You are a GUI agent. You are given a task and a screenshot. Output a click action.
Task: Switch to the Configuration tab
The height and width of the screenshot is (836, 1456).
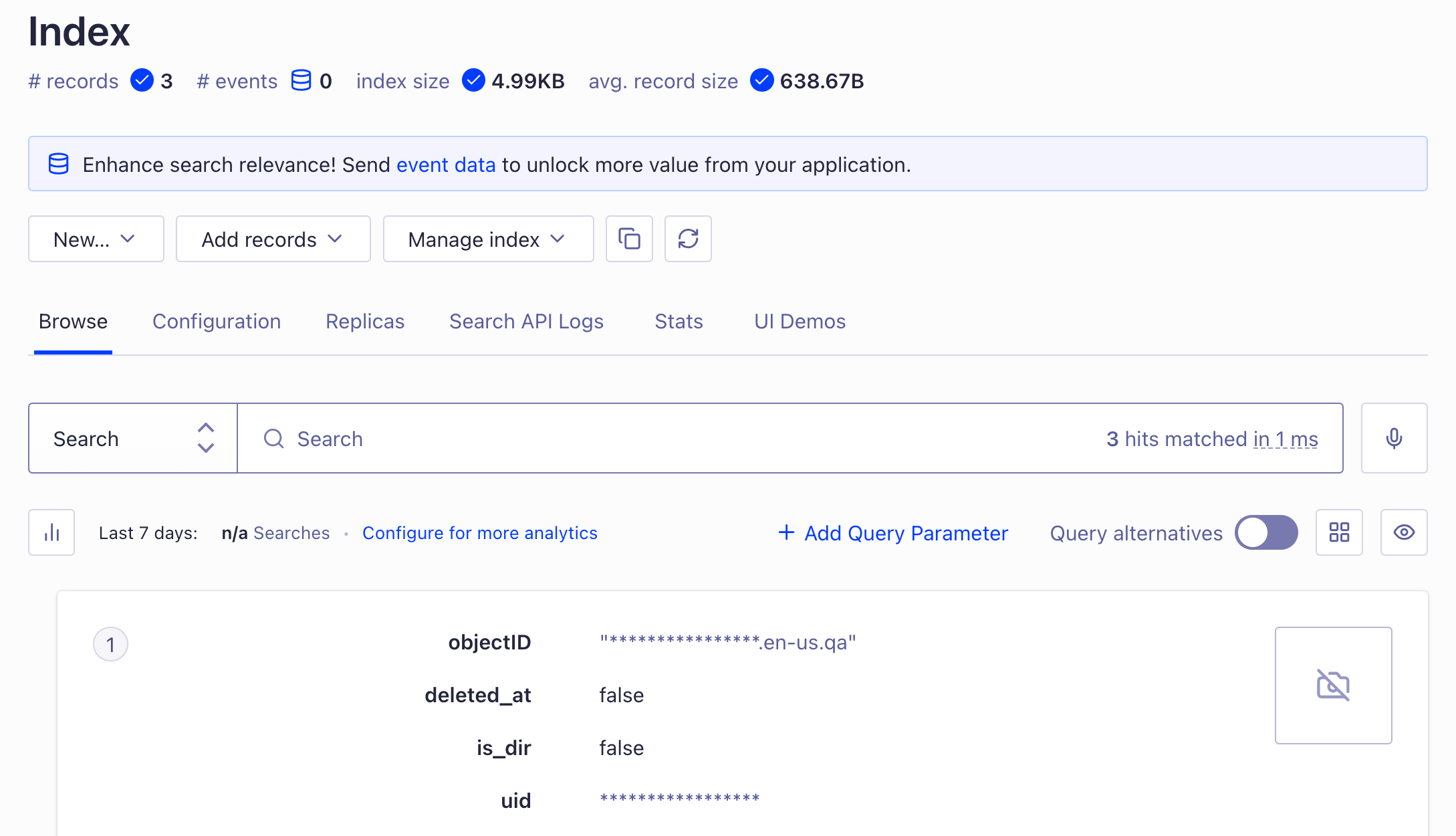tap(217, 322)
